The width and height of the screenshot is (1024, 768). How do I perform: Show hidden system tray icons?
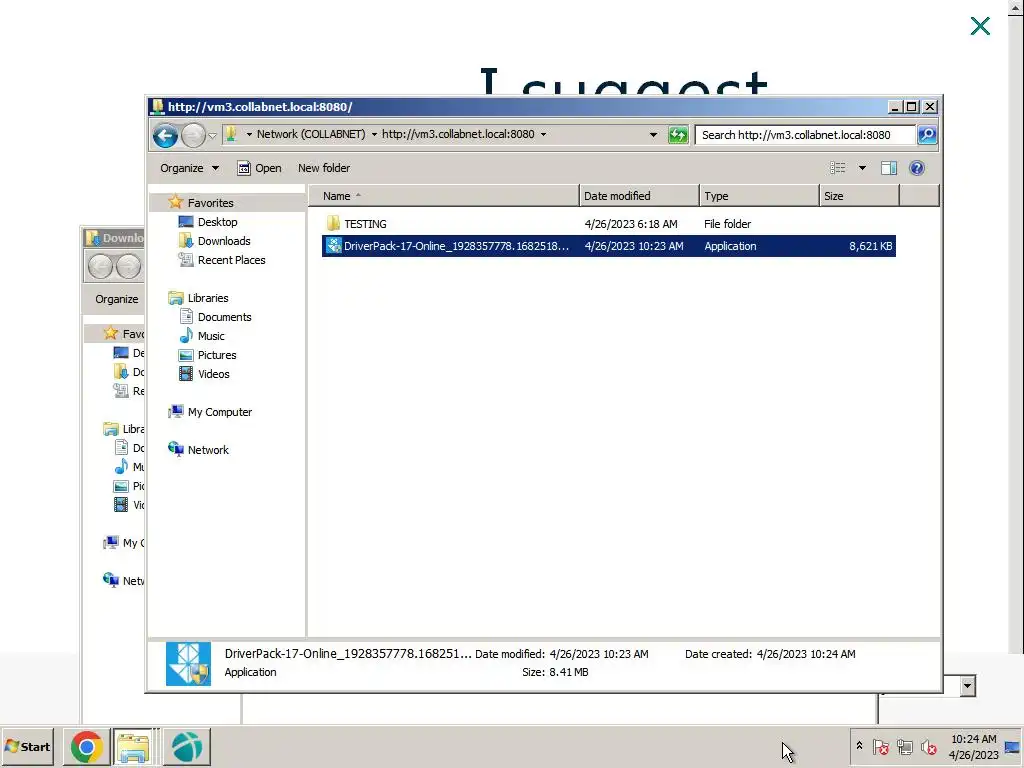[859, 746]
